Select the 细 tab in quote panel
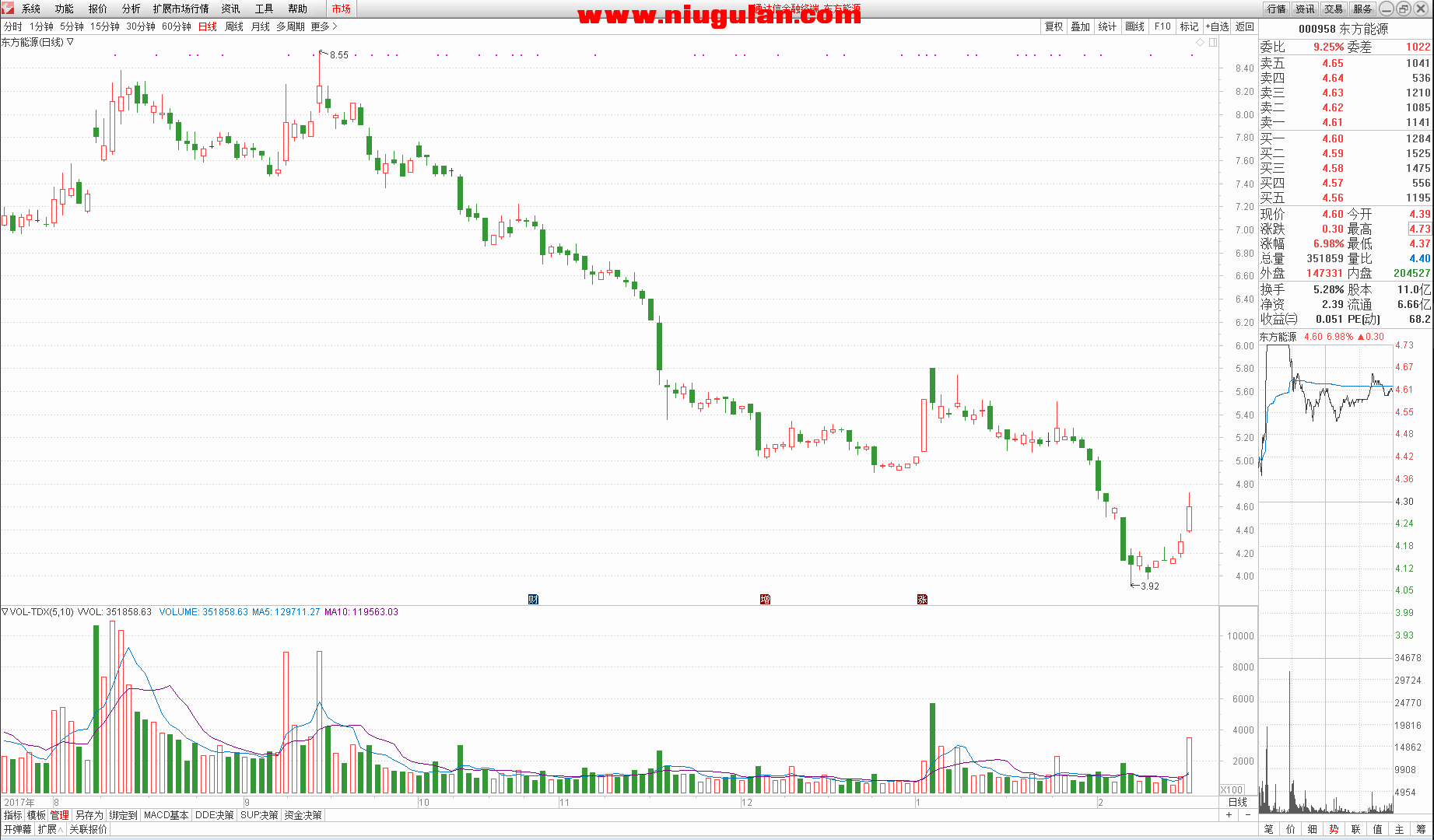This screenshot has height=840, width=1434. coord(1313,829)
